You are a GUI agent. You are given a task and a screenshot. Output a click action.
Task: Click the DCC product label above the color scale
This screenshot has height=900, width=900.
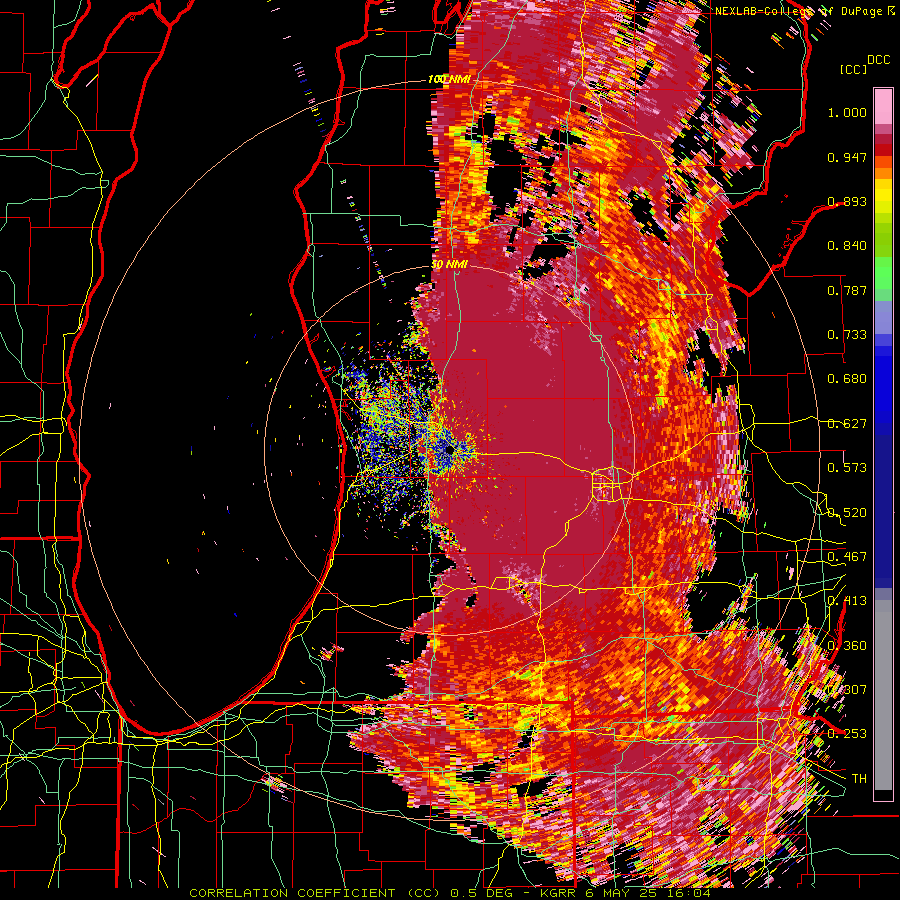879,60
